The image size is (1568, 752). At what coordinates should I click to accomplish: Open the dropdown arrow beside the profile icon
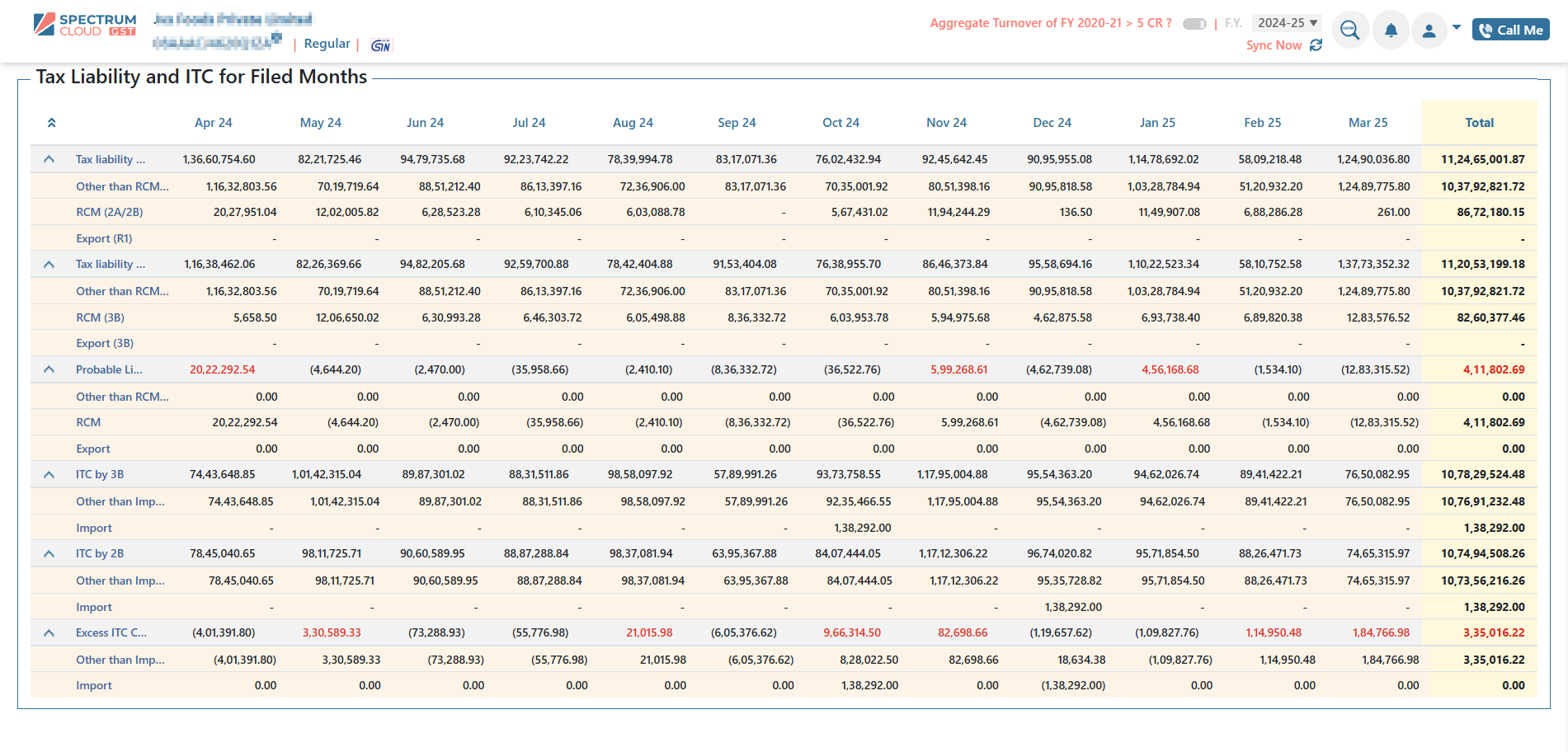[x=1457, y=27]
